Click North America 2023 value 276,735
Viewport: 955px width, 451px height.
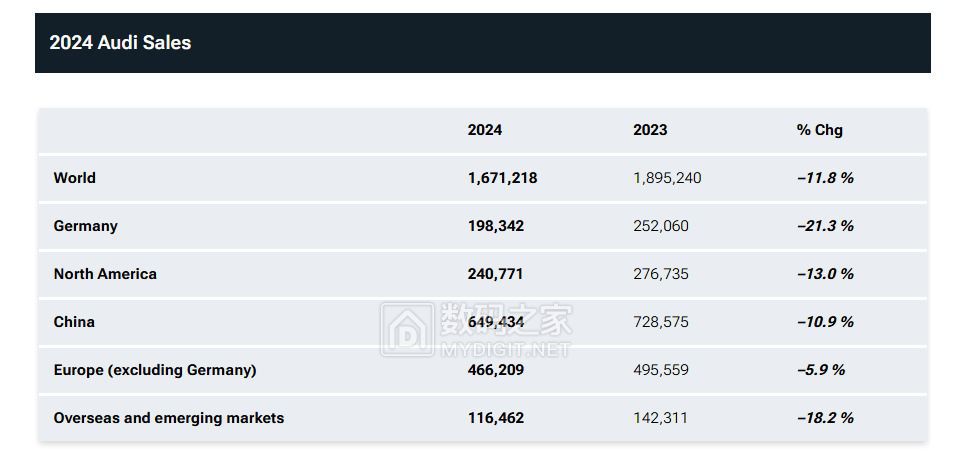click(x=661, y=274)
